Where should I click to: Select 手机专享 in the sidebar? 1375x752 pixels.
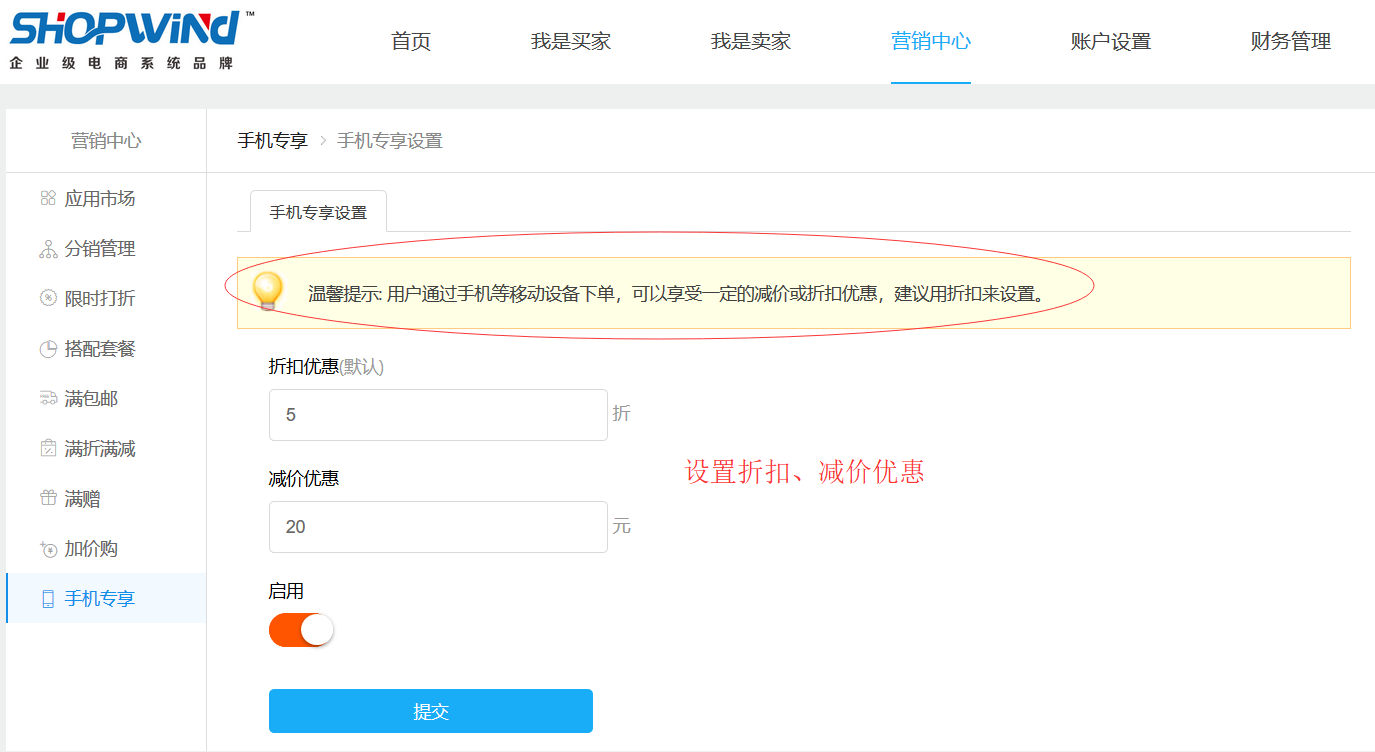pos(106,598)
